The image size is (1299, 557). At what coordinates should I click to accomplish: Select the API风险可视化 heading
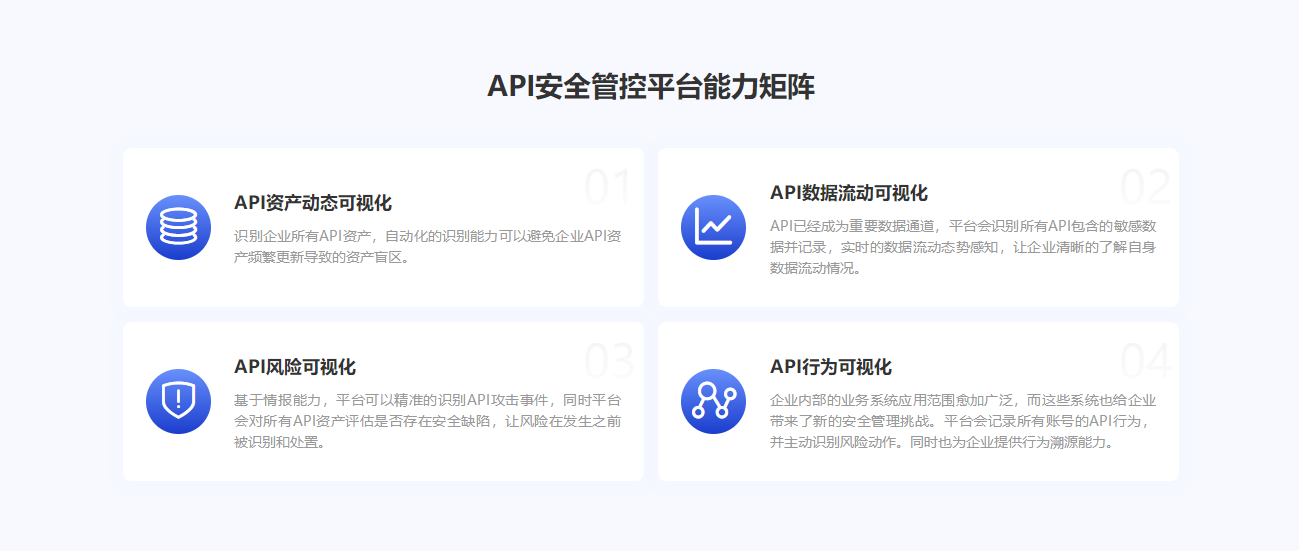[294, 367]
